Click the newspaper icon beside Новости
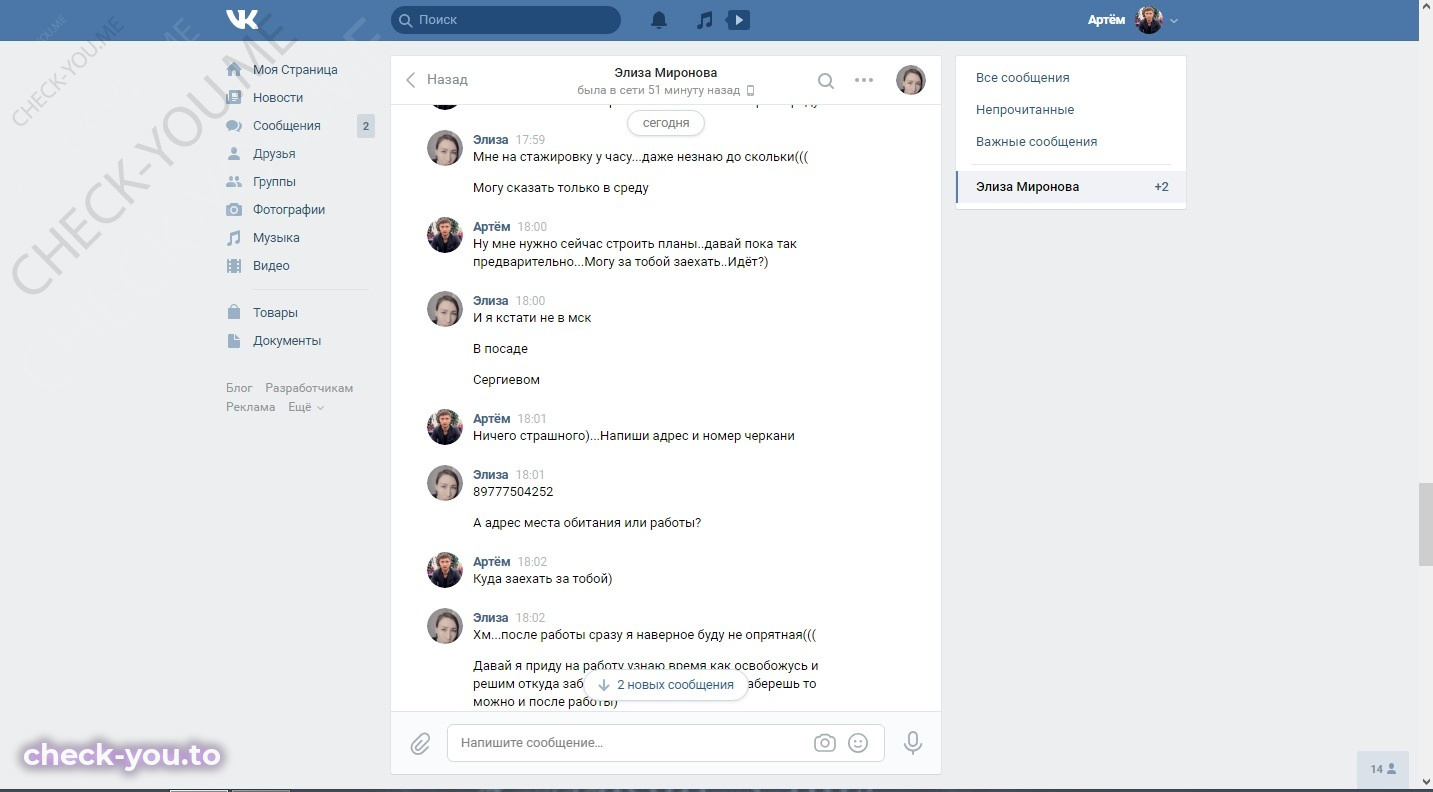Screen dimensions: 1433x792 click(234, 98)
